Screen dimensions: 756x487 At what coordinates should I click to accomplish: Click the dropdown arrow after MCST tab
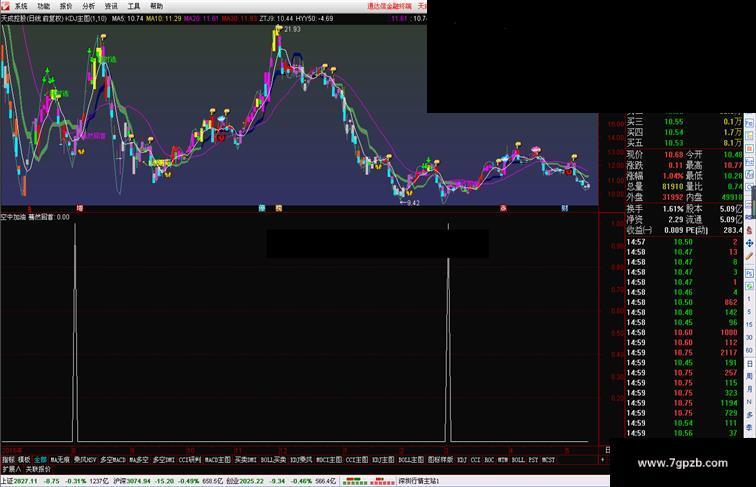tap(602, 460)
